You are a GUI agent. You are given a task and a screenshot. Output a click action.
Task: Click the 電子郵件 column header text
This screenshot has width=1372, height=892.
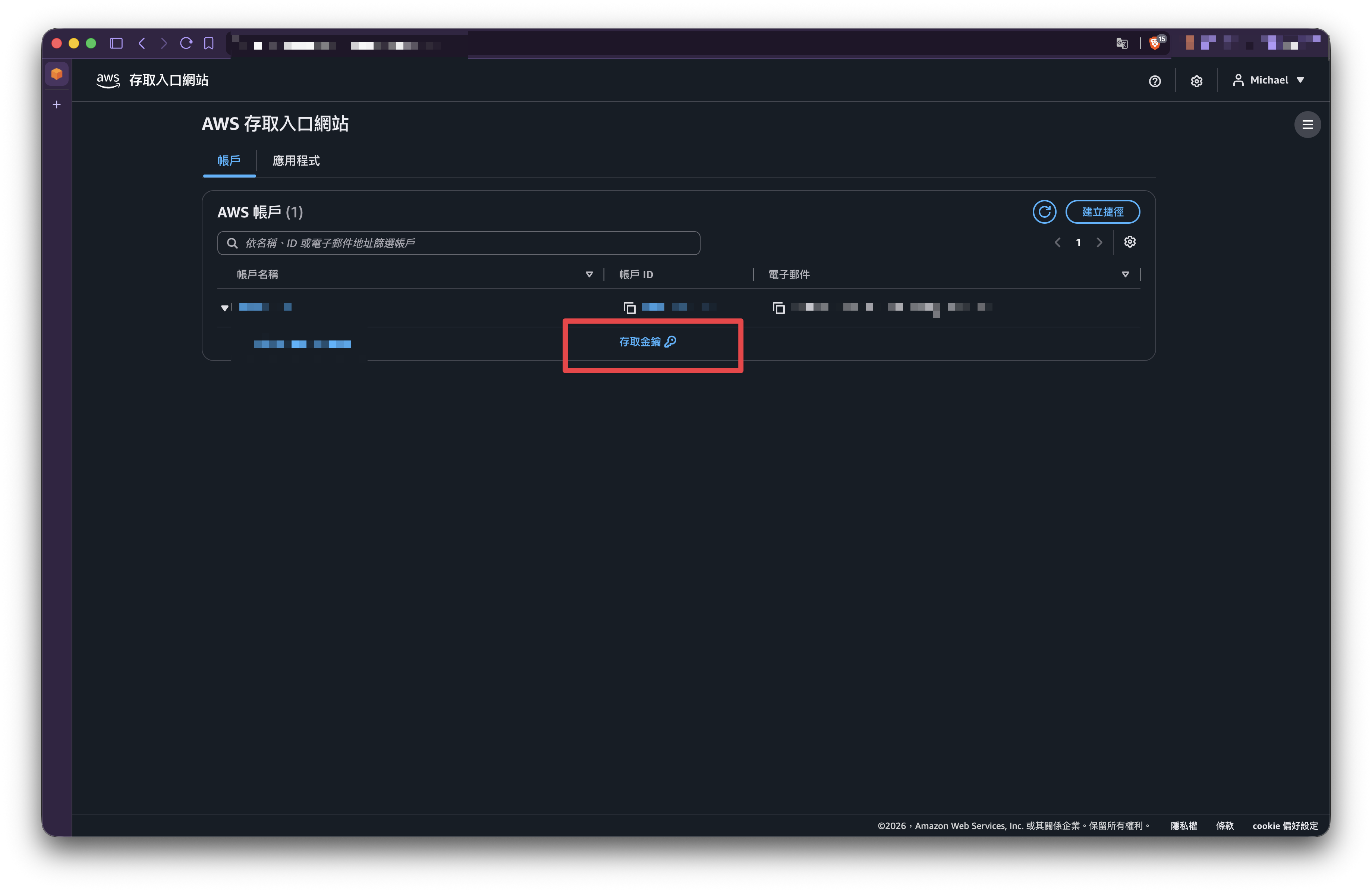click(x=789, y=274)
